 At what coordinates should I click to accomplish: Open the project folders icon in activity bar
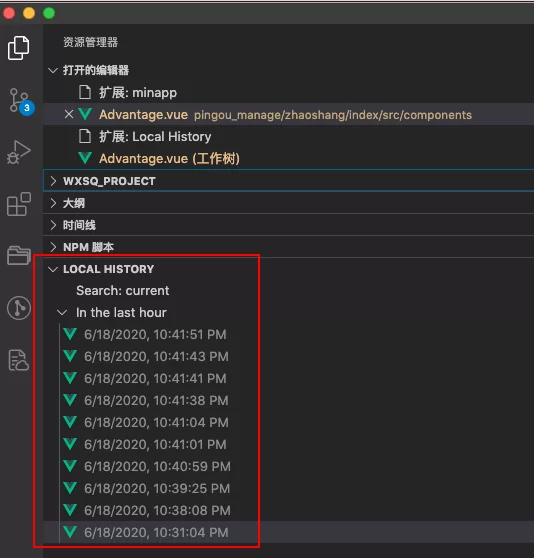pyautogui.click(x=18, y=255)
